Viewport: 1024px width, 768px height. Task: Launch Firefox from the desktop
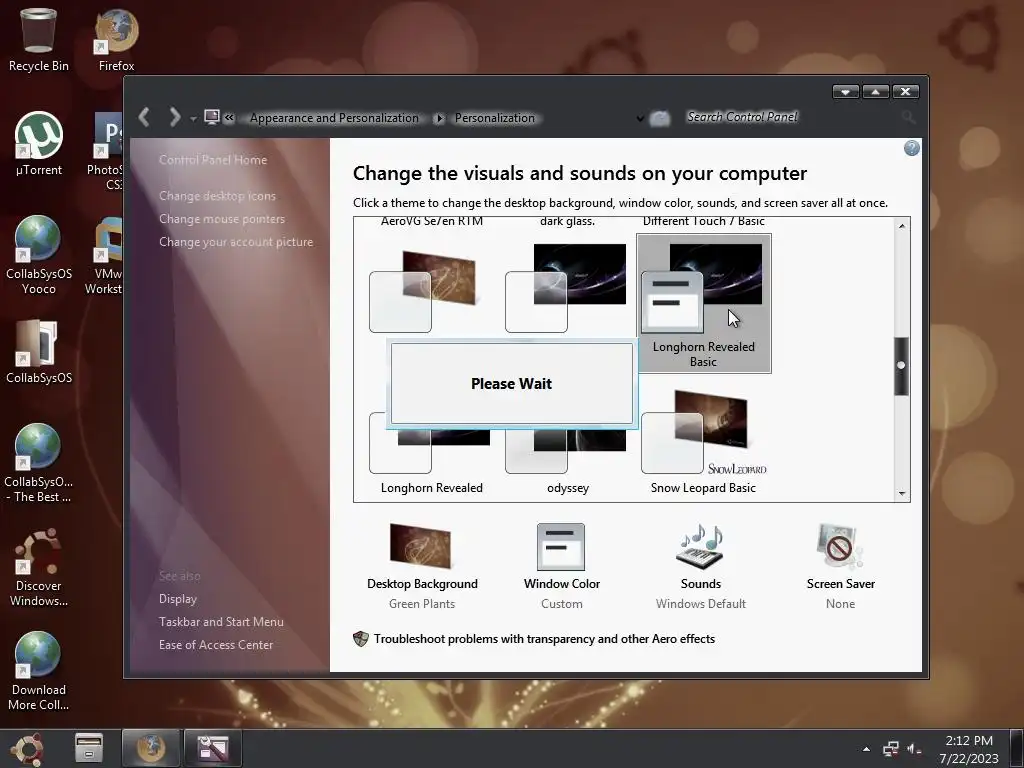coord(116,39)
